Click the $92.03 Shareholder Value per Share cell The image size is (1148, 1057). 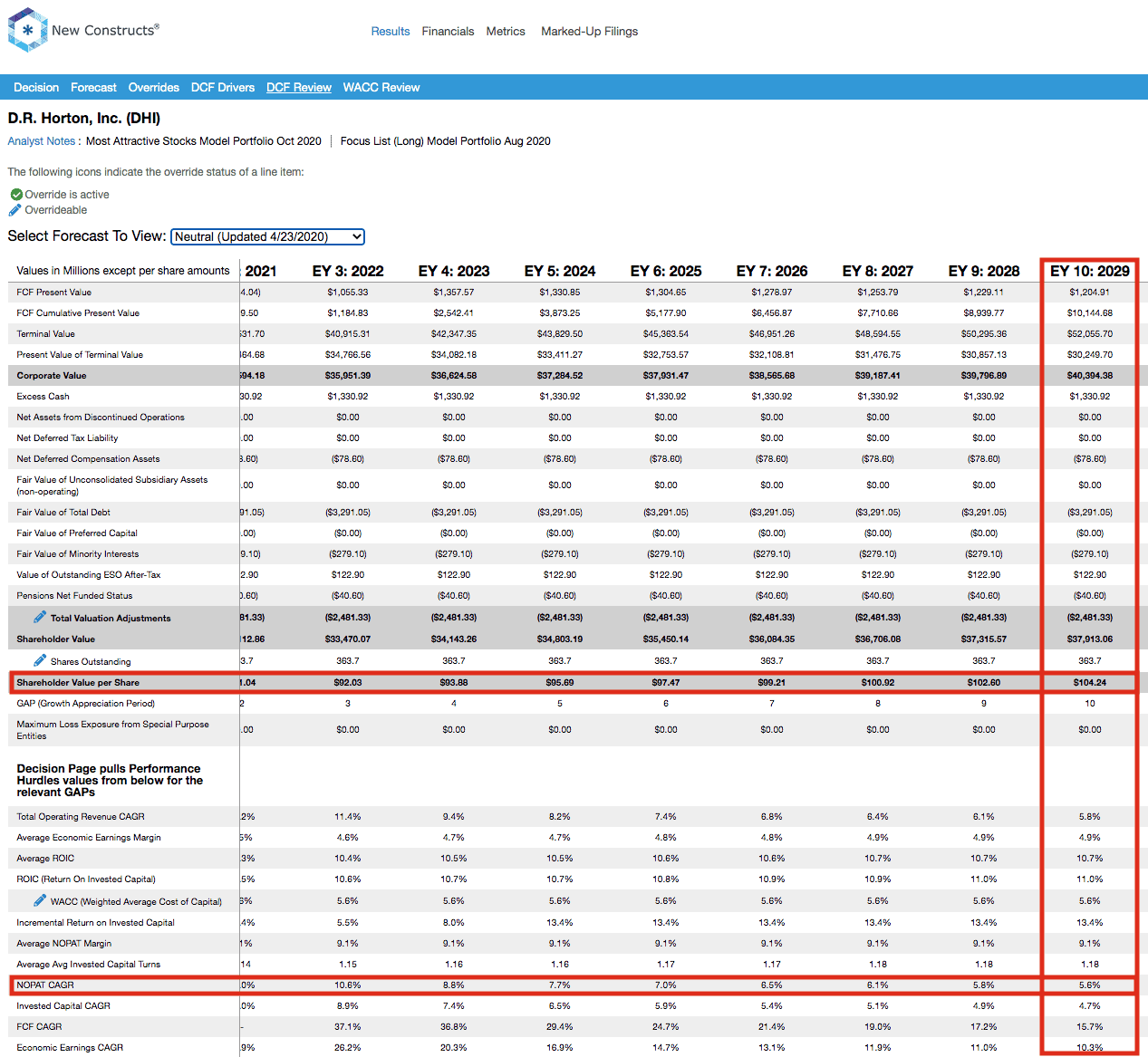(348, 683)
